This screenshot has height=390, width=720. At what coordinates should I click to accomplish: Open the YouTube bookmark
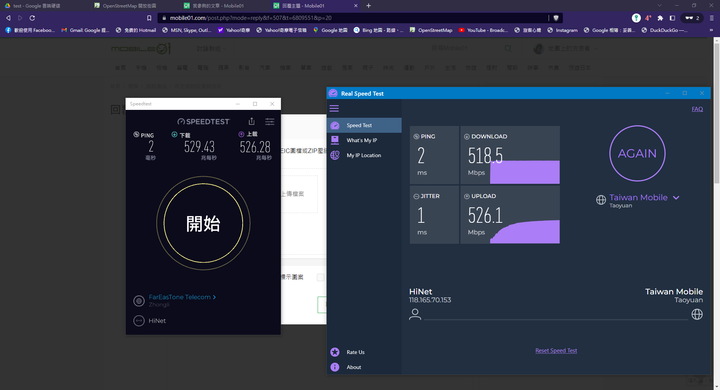tap(484, 30)
